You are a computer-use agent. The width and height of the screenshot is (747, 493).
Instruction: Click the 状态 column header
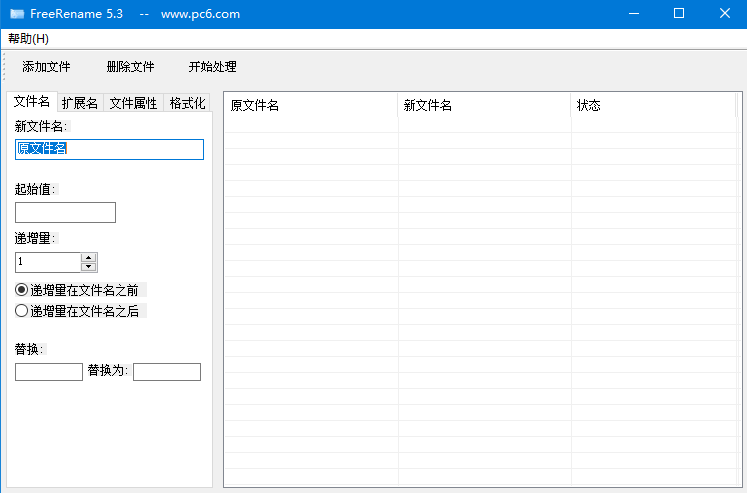click(652, 105)
